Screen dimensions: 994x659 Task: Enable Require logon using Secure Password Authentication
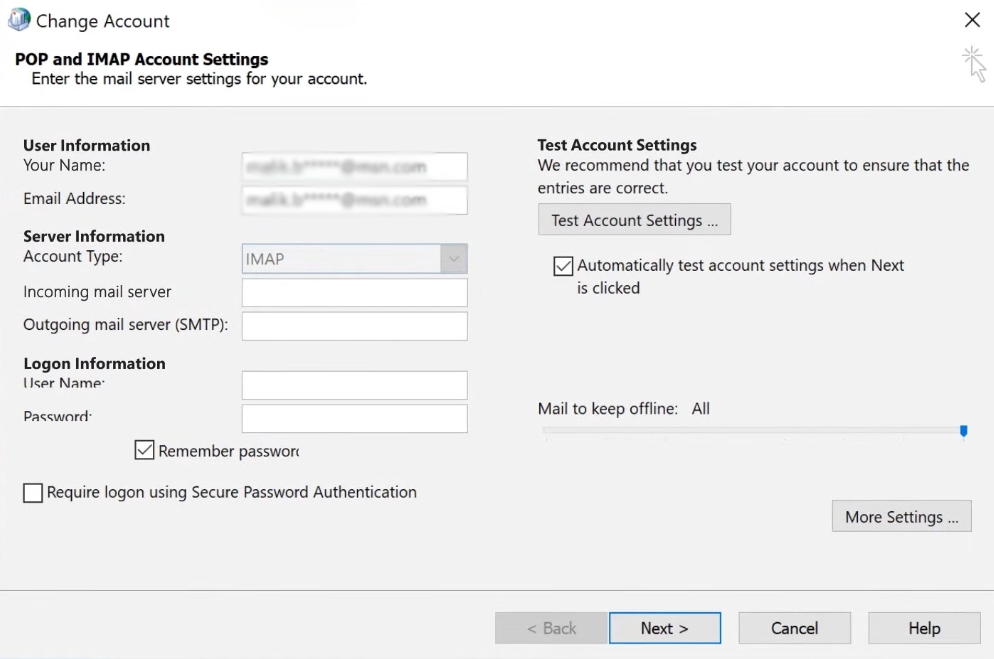pos(33,492)
